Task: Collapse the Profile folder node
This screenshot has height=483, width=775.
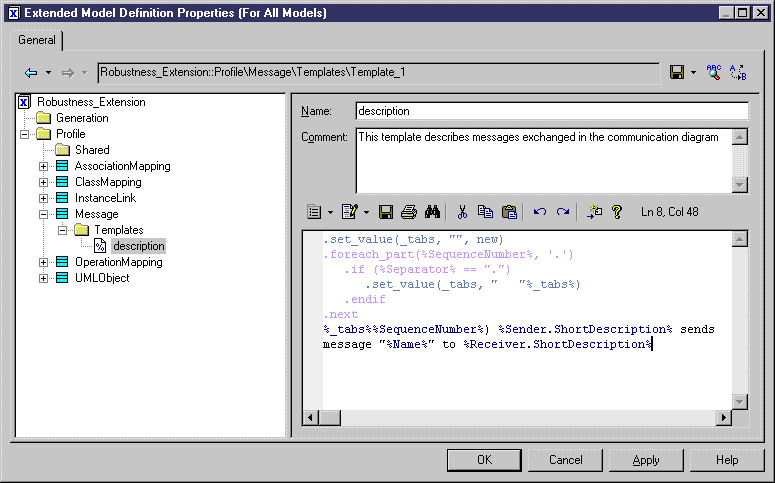Action: 24,134
